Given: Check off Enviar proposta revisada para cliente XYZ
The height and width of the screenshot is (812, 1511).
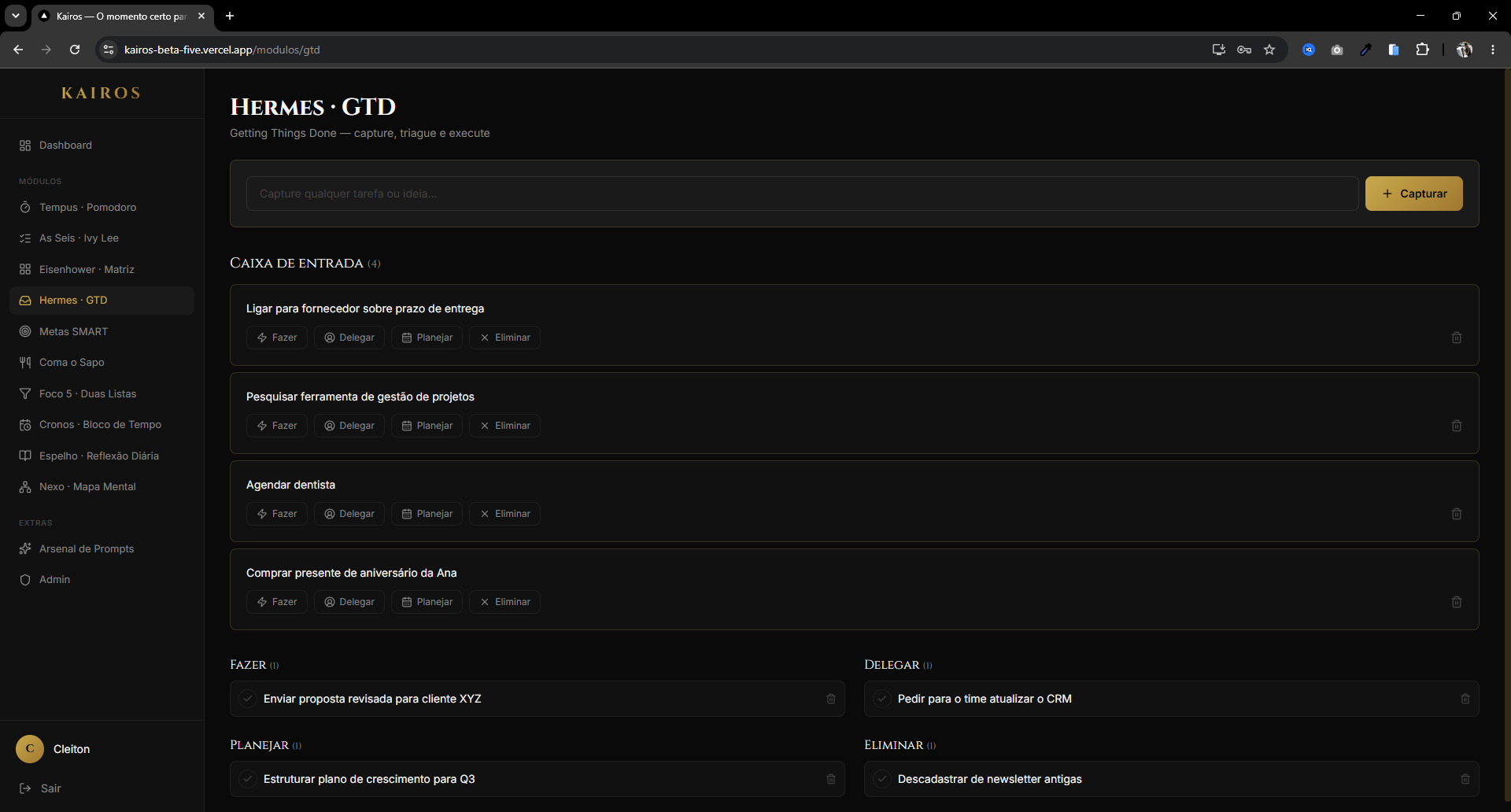Looking at the screenshot, I should (248, 699).
